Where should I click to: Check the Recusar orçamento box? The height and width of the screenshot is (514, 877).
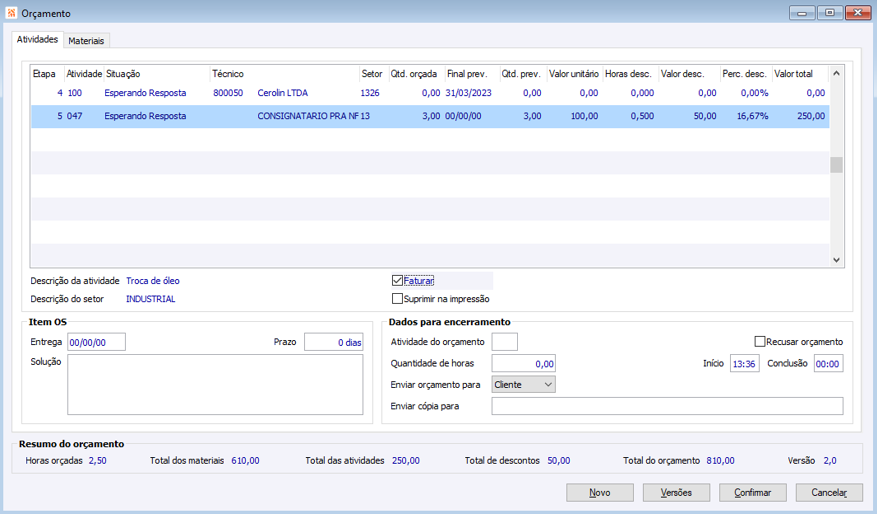click(x=760, y=342)
